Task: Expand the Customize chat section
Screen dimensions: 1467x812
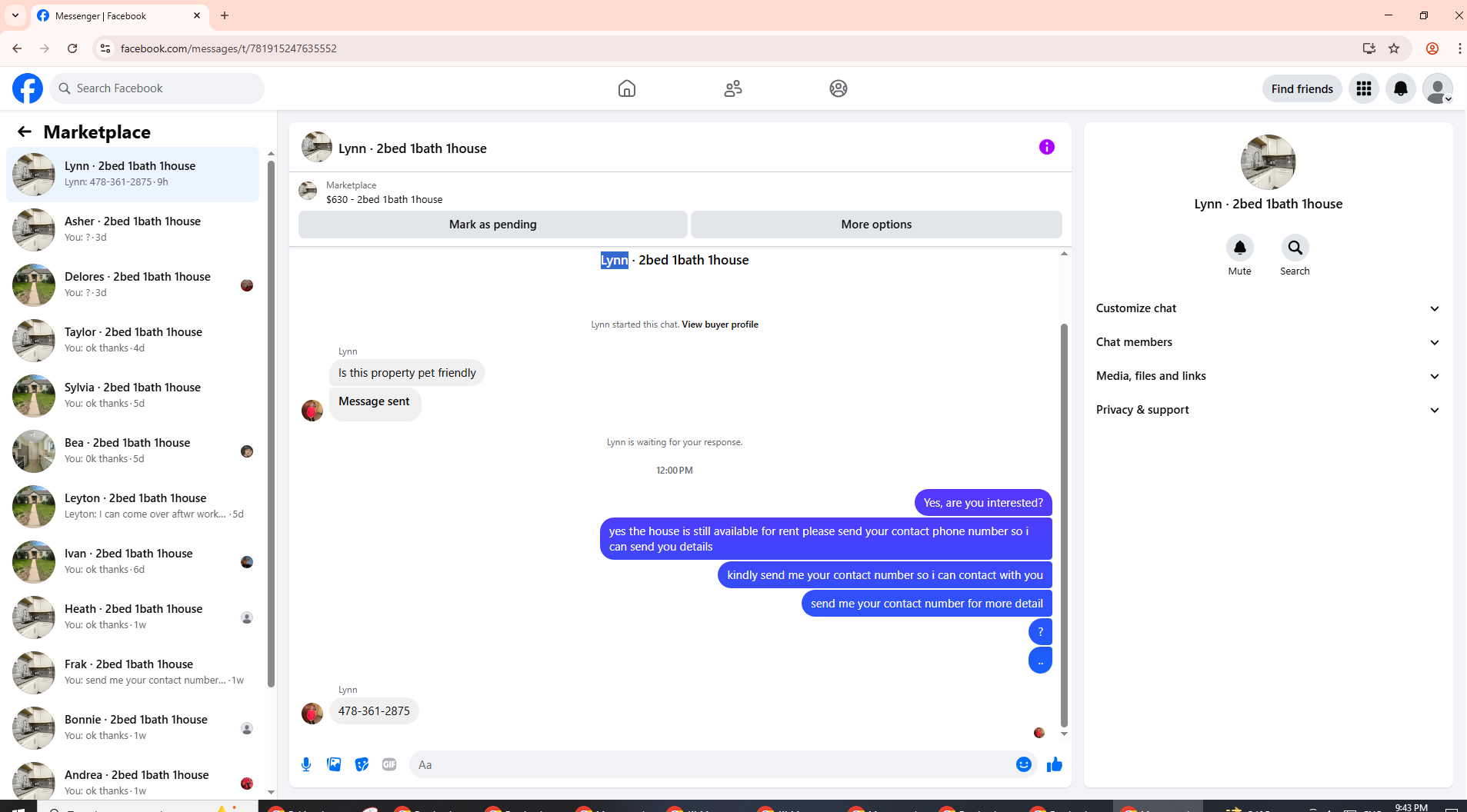Action: tap(1269, 308)
